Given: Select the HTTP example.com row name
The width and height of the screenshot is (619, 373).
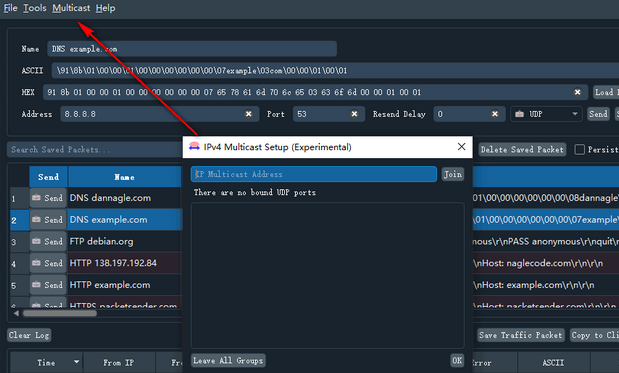Looking at the screenshot, I should (110, 285).
